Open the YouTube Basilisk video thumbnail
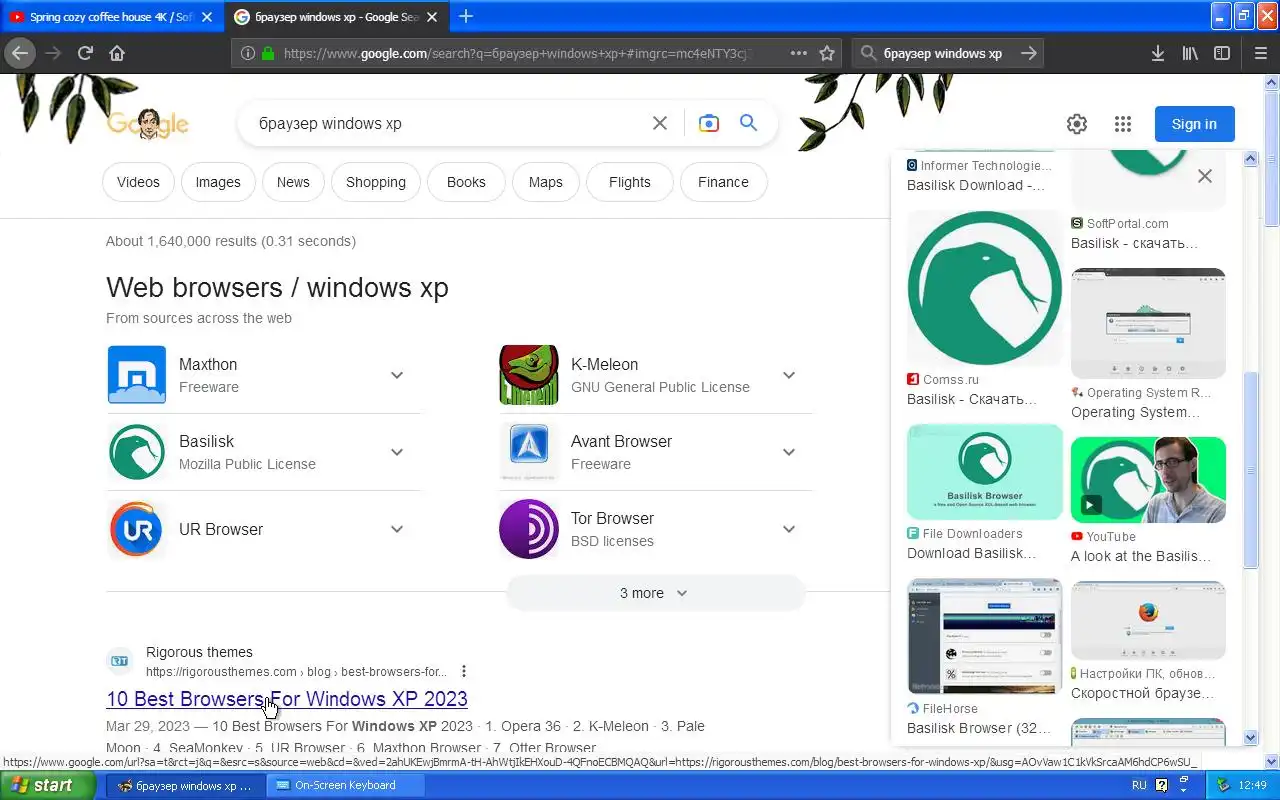 1148,479
